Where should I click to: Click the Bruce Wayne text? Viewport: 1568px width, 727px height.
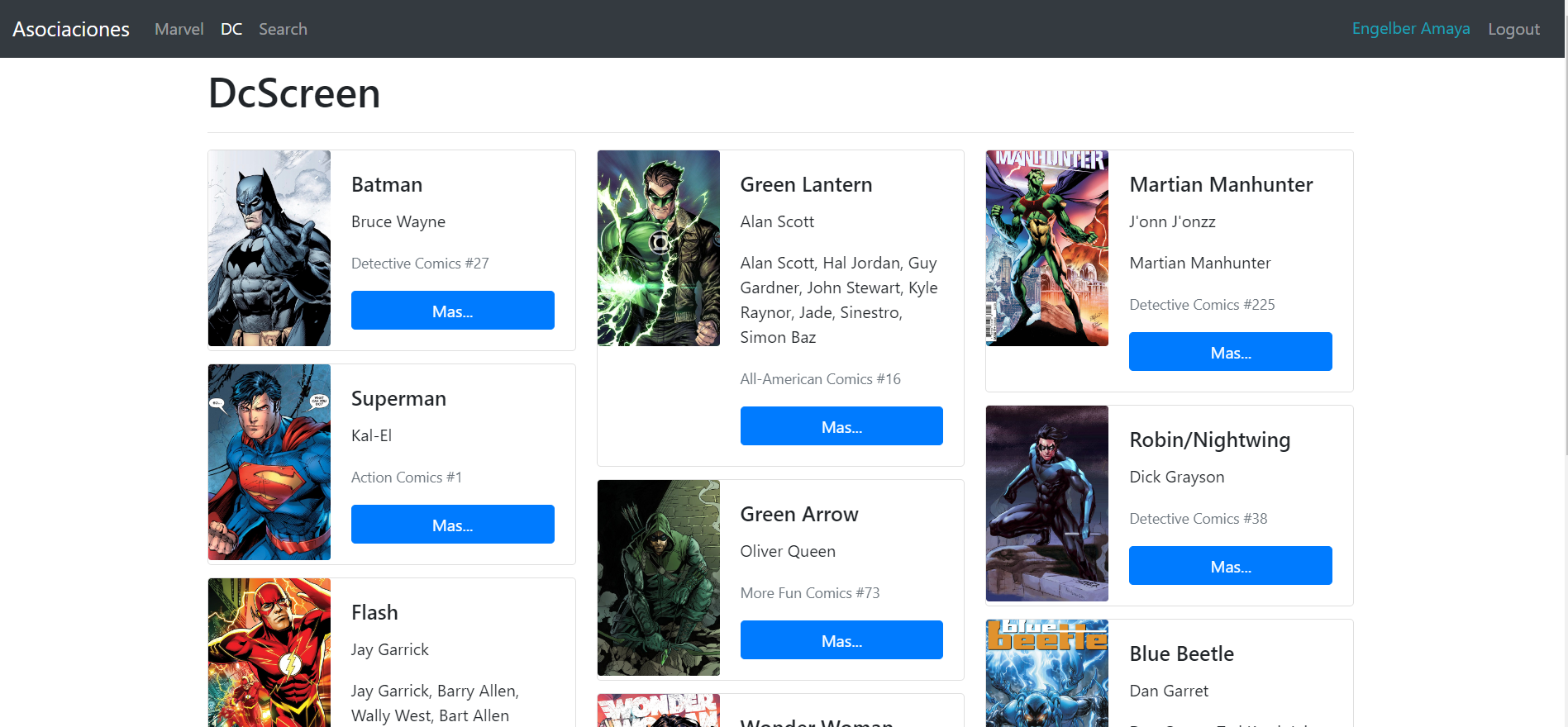[x=398, y=221]
